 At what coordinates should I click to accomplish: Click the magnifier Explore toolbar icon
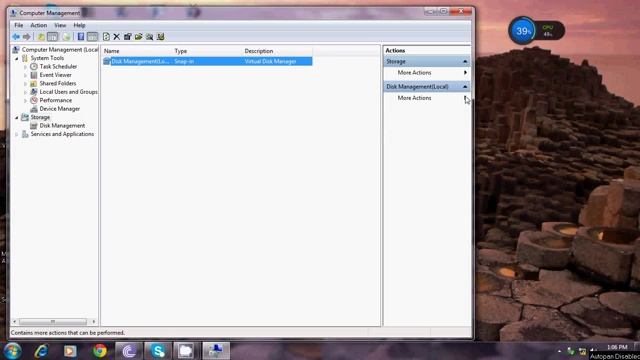[150, 37]
